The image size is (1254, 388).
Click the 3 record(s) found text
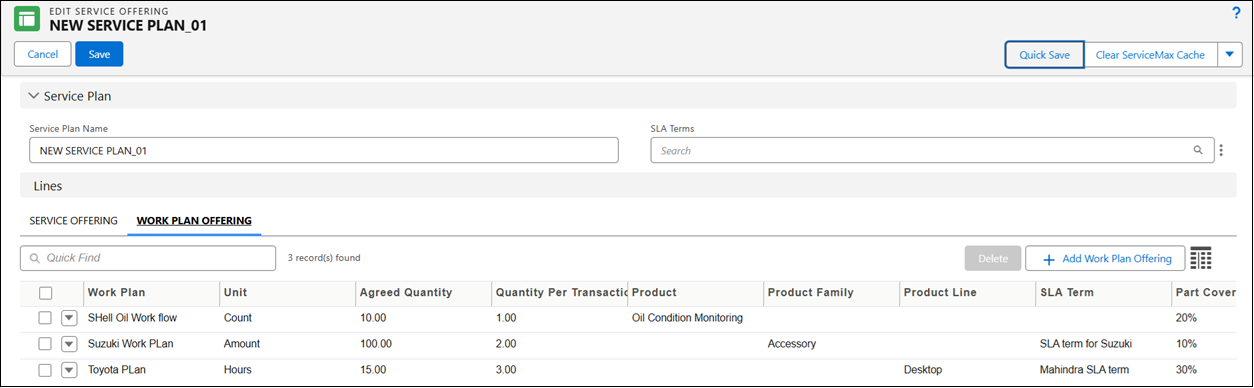324,258
